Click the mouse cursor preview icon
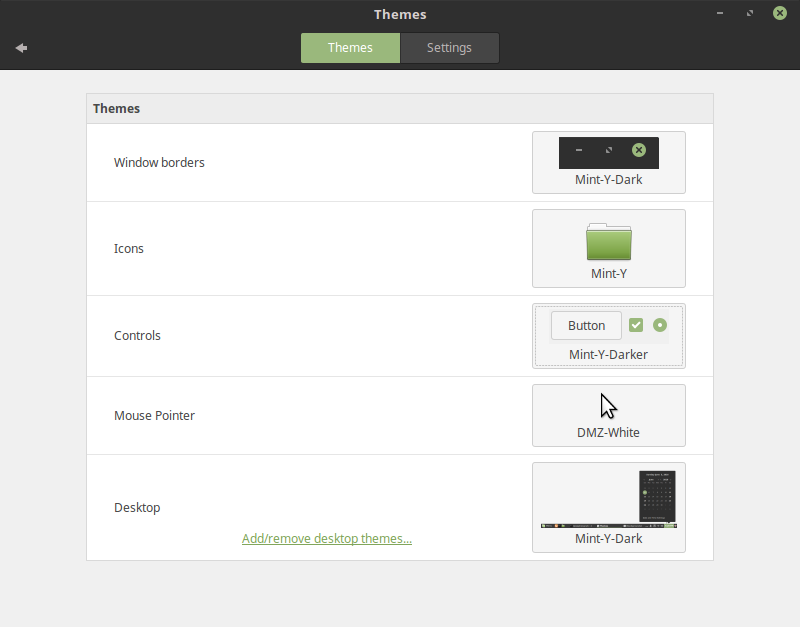The width and height of the screenshot is (800, 627). click(608, 407)
